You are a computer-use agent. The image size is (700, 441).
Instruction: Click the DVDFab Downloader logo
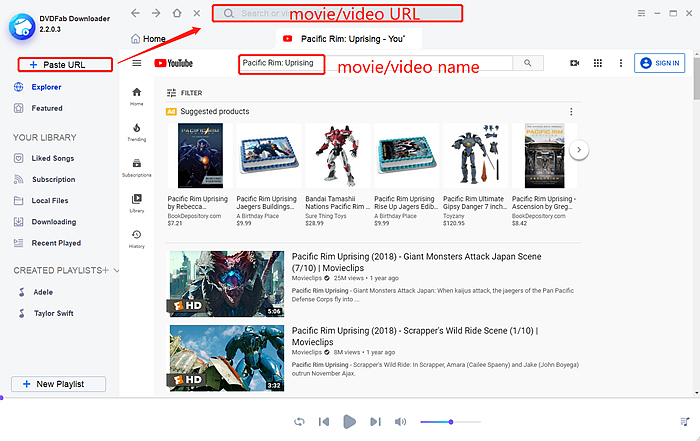pos(22,26)
